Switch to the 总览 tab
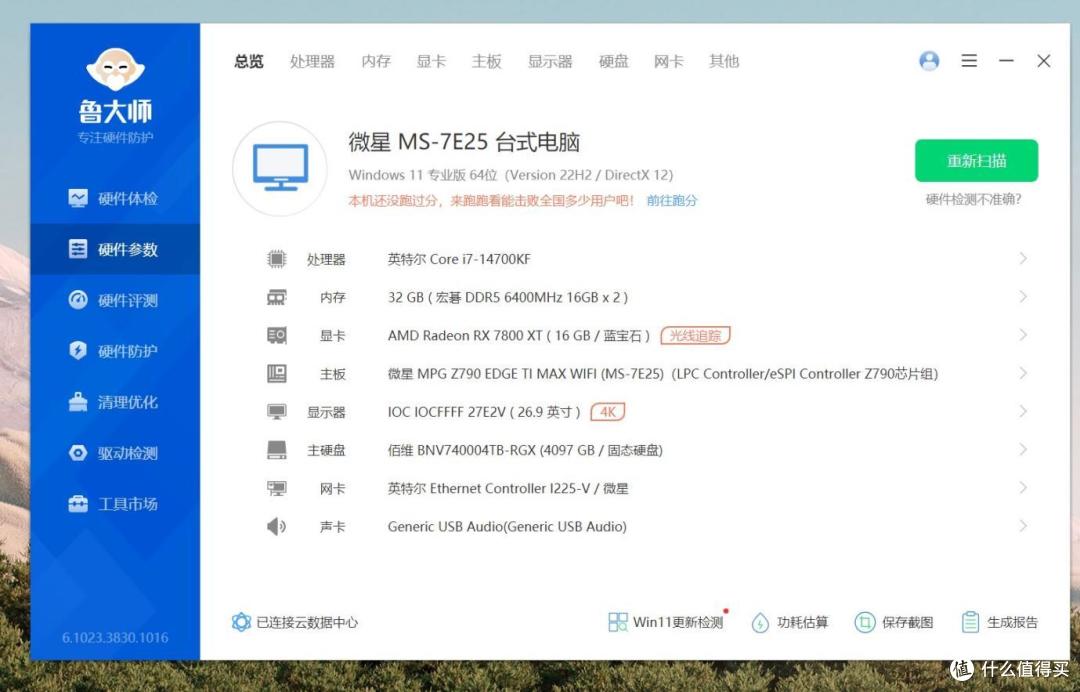This screenshot has height=692, width=1080. tap(249, 61)
